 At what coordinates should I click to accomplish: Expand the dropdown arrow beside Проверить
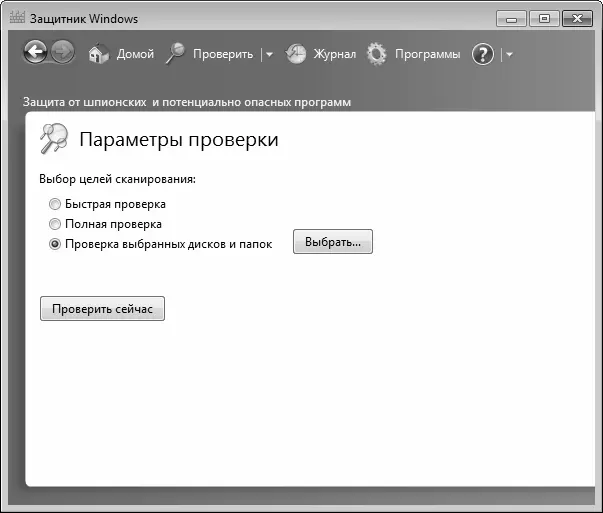[x=269, y=55]
